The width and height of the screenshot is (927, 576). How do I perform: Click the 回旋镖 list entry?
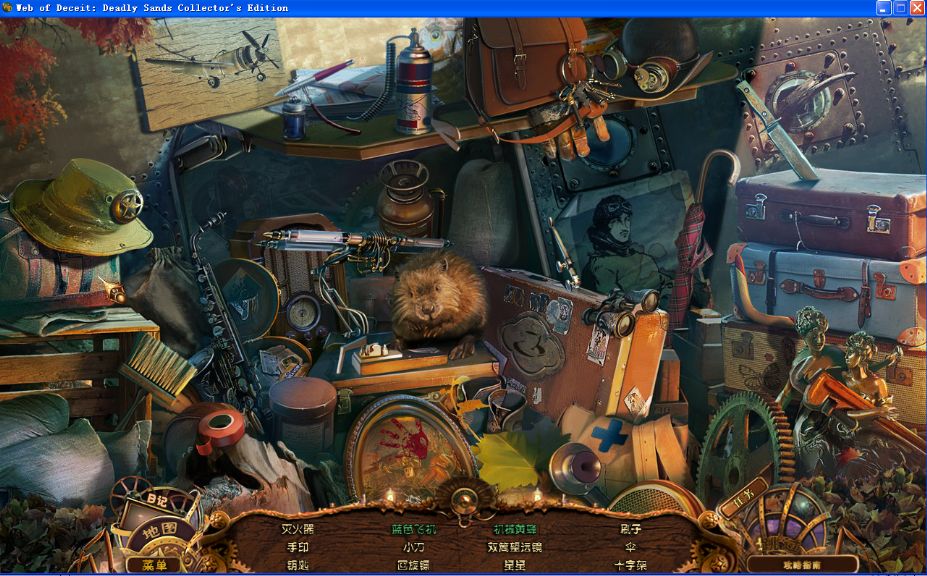413,565
